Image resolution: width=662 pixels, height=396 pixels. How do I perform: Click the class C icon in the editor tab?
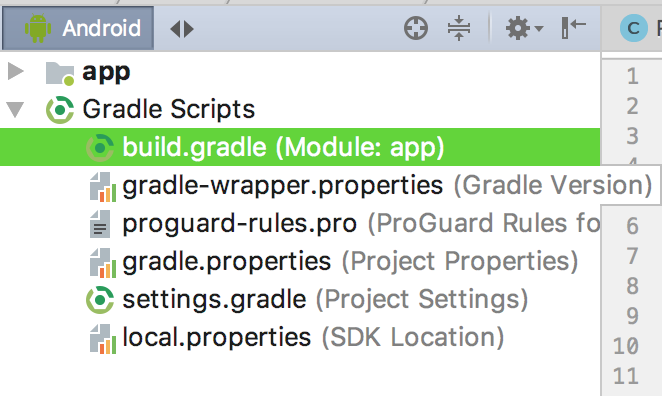pyautogui.click(x=633, y=28)
